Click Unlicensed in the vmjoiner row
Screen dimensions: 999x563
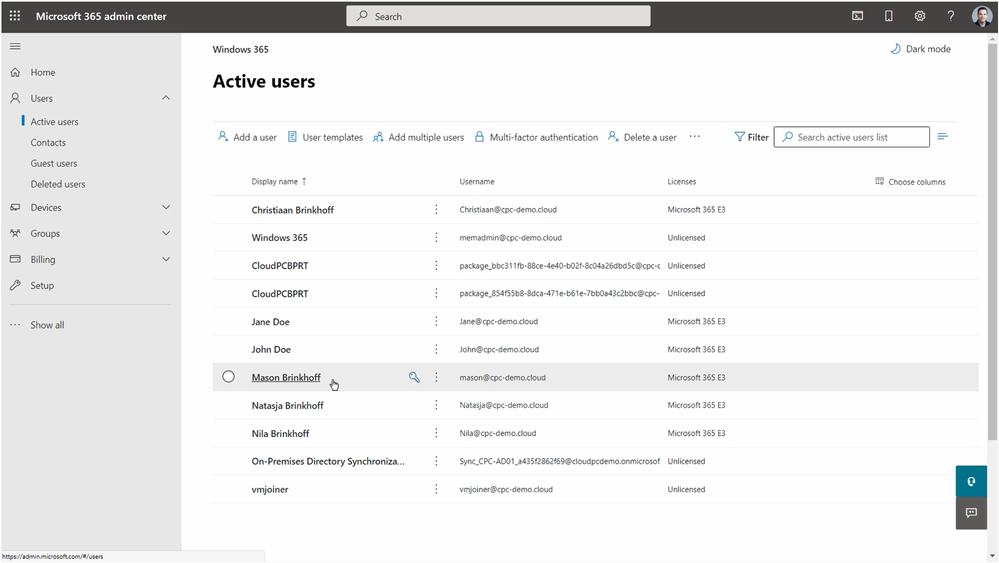pos(686,489)
